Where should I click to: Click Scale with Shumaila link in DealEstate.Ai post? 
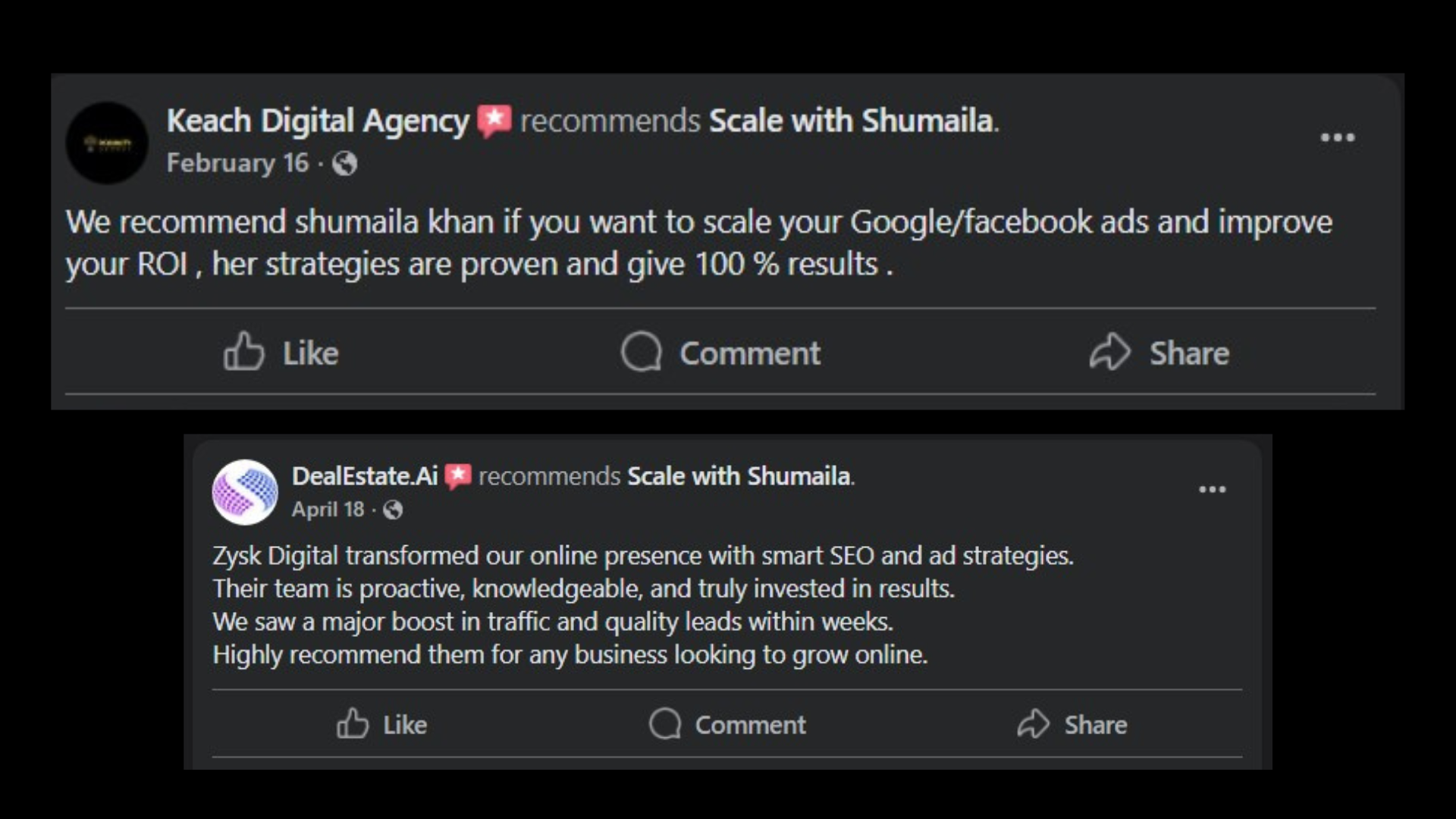point(739,476)
